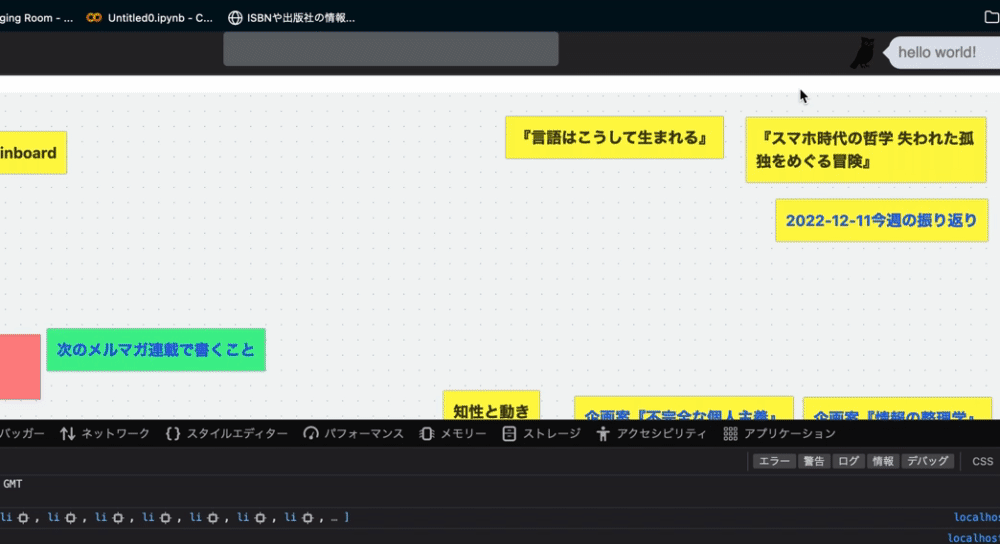
Task: Select the 『スマホ時代の哲学 失われた孤独をめぐる冒険』 note
Action: pos(865,150)
